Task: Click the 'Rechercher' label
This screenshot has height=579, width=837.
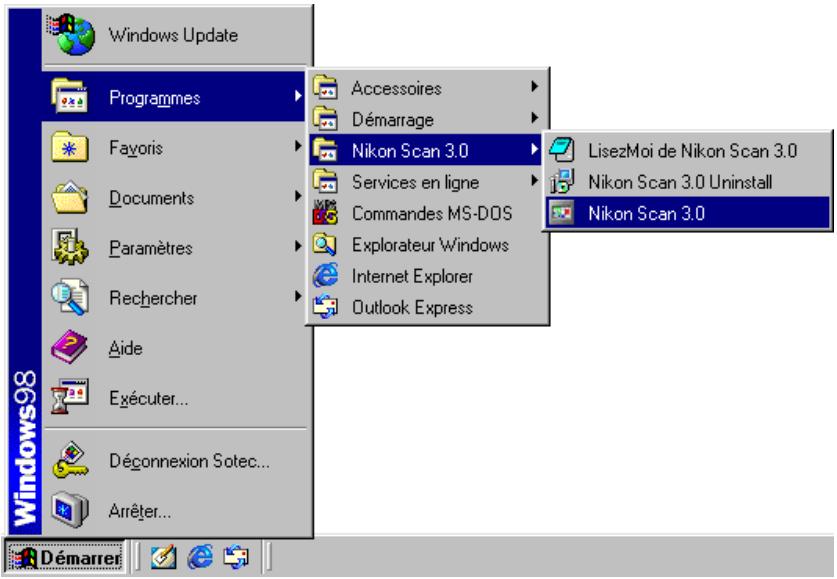Action: click(x=153, y=298)
